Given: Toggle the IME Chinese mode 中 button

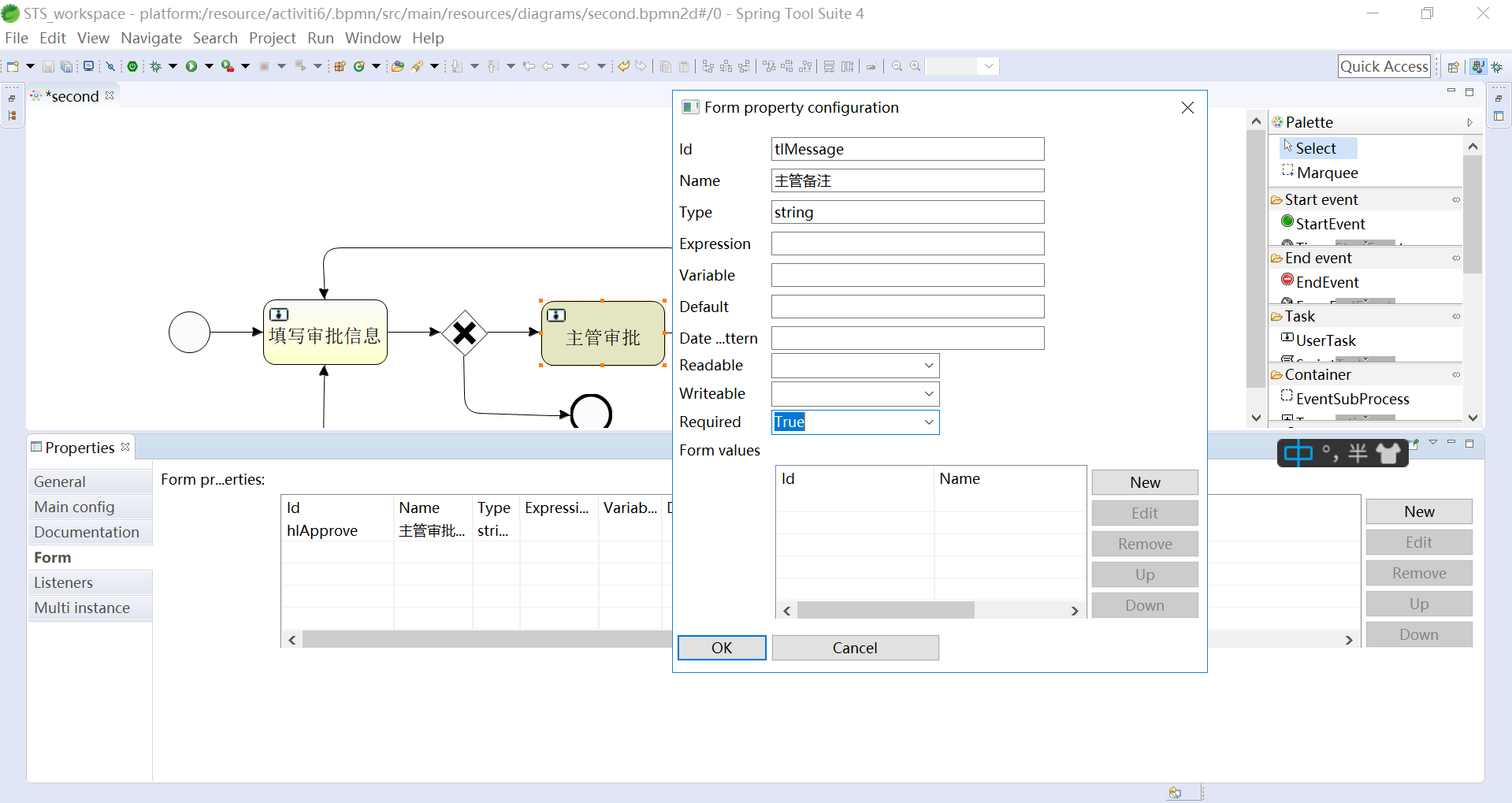Looking at the screenshot, I should pos(1298,453).
